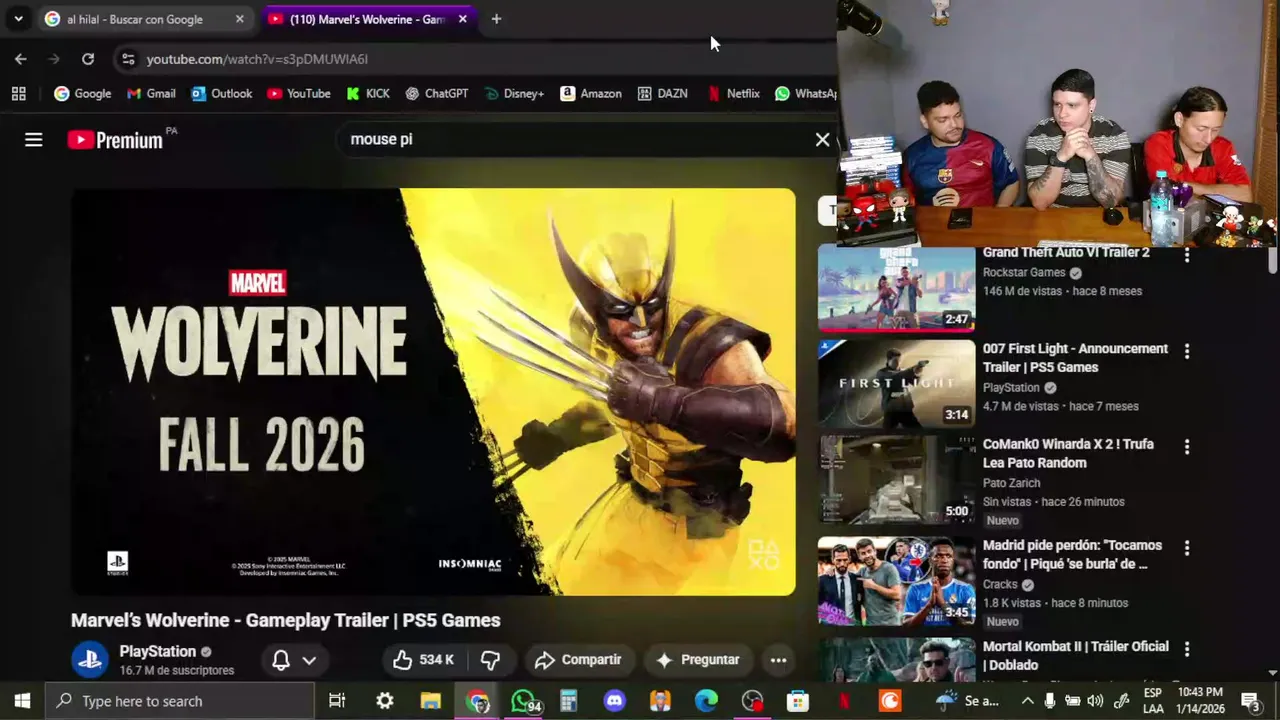
Task: Dislike the Wolverine video
Action: coord(490,660)
